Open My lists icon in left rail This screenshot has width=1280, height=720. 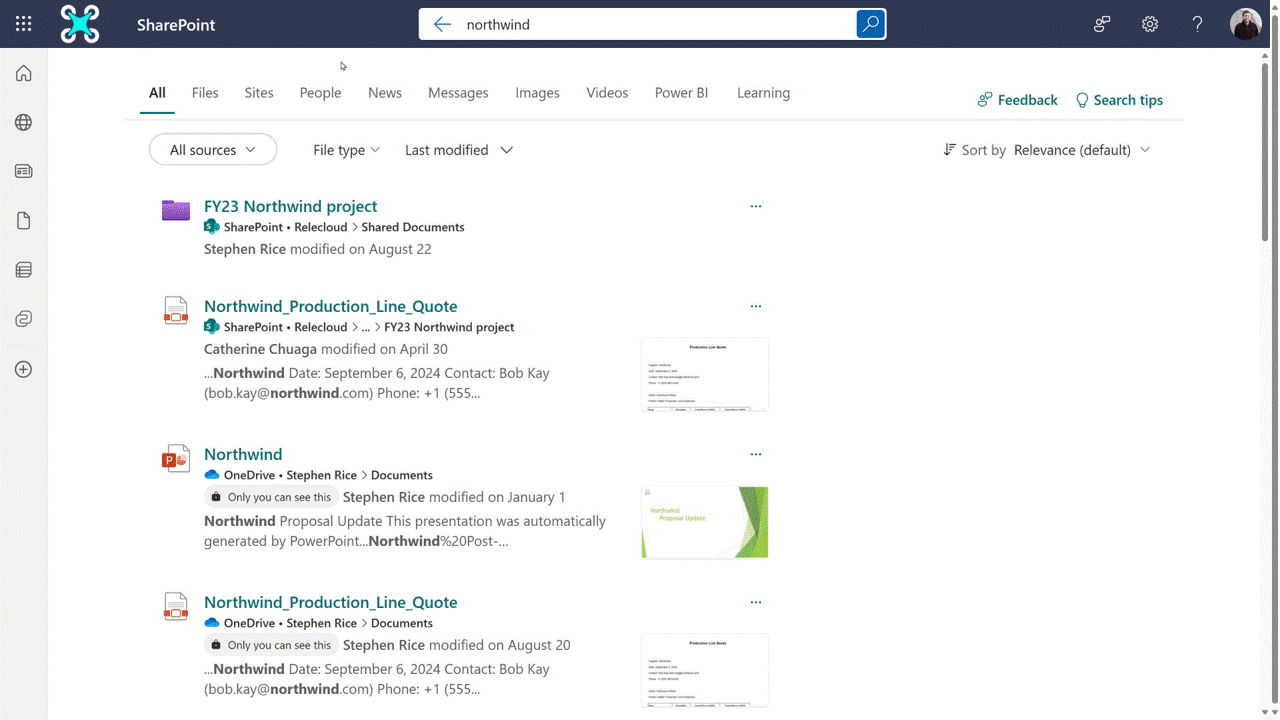point(24,270)
